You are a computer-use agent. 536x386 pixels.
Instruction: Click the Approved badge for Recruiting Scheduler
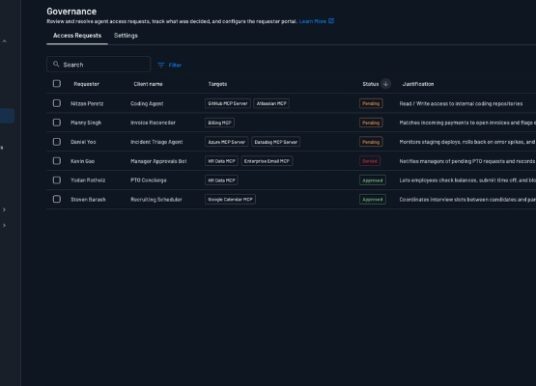[373, 199]
